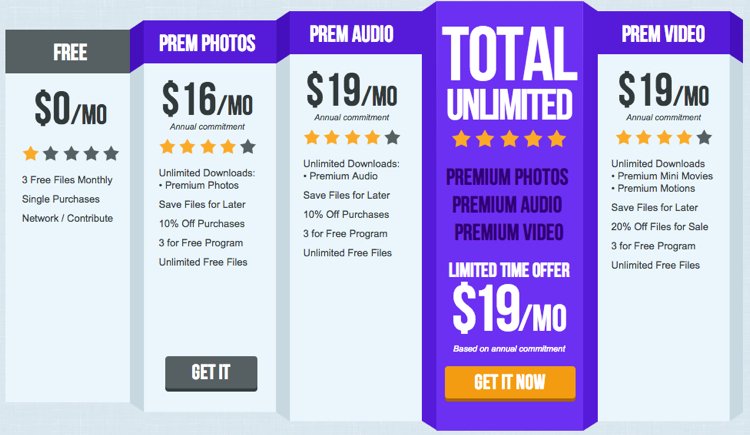750x435 pixels.
Task: Click the first gold star under Prem Audio
Action: coord(312,138)
